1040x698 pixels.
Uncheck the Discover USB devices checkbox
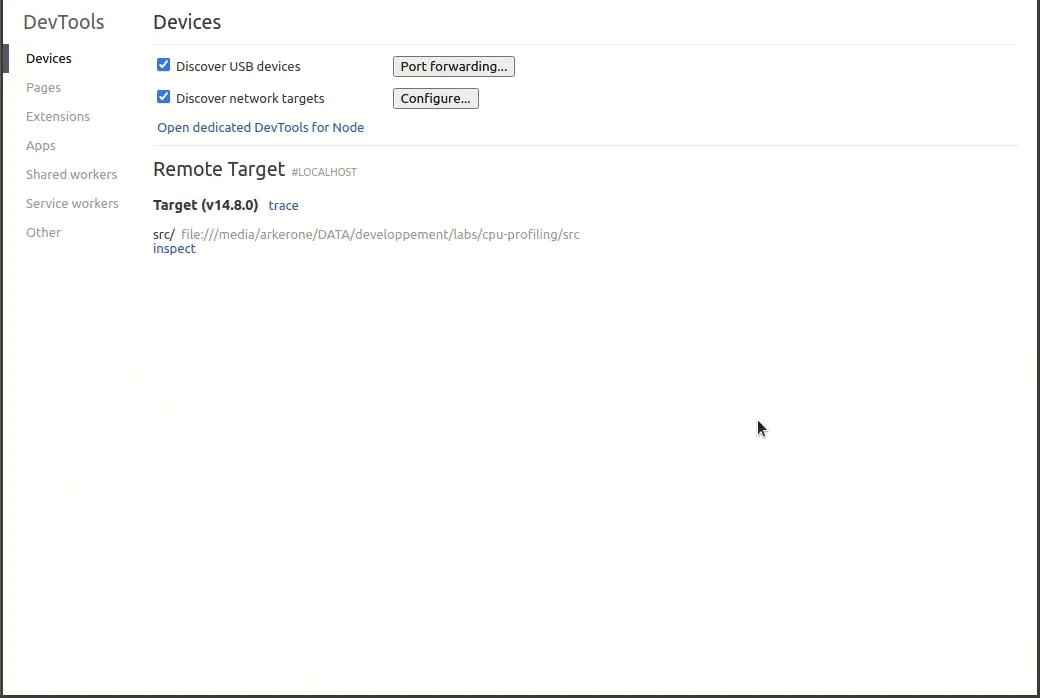pyautogui.click(x=164, y=66)
